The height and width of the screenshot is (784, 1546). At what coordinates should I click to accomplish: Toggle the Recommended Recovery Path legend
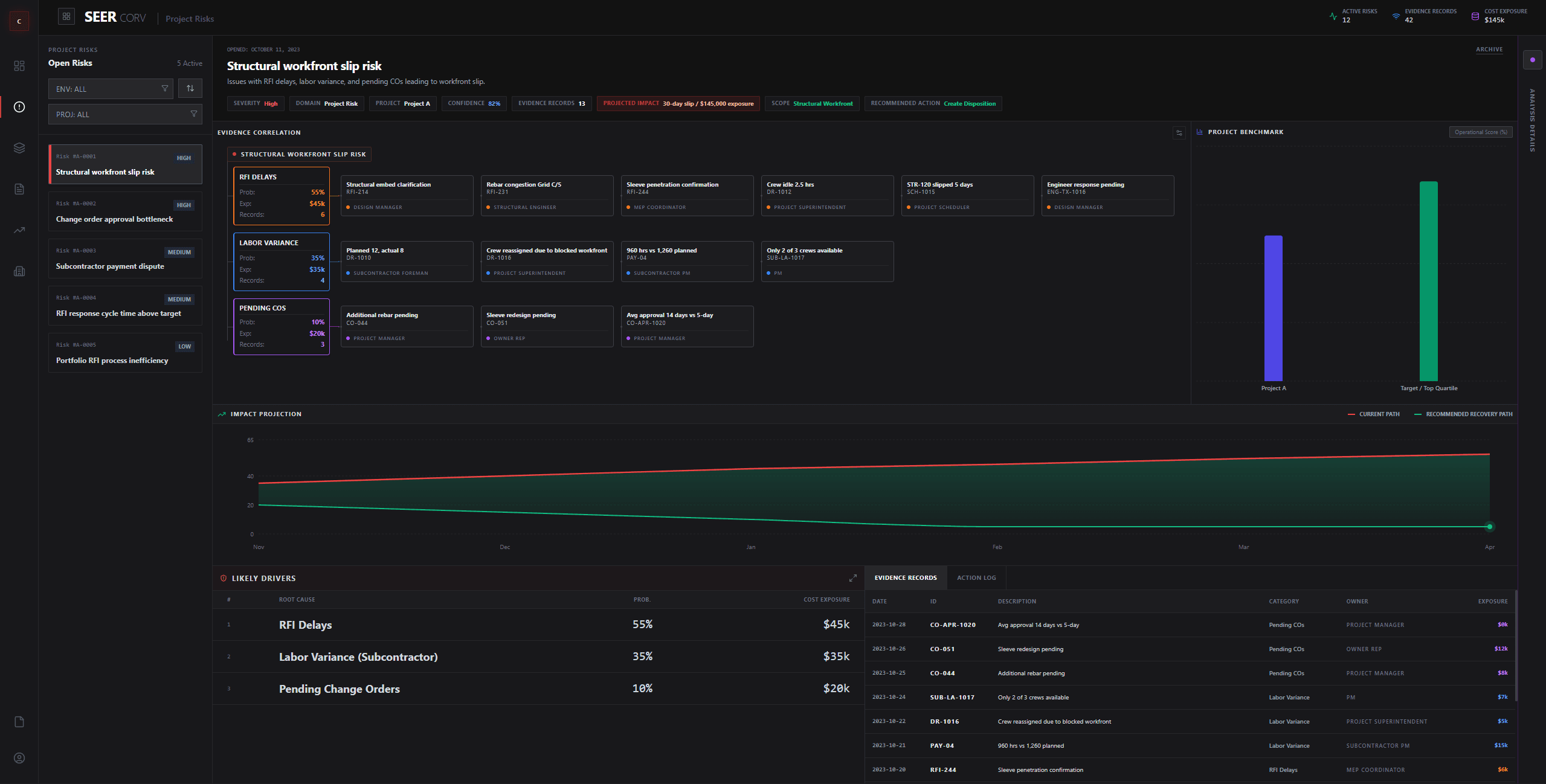point(1463,414)
